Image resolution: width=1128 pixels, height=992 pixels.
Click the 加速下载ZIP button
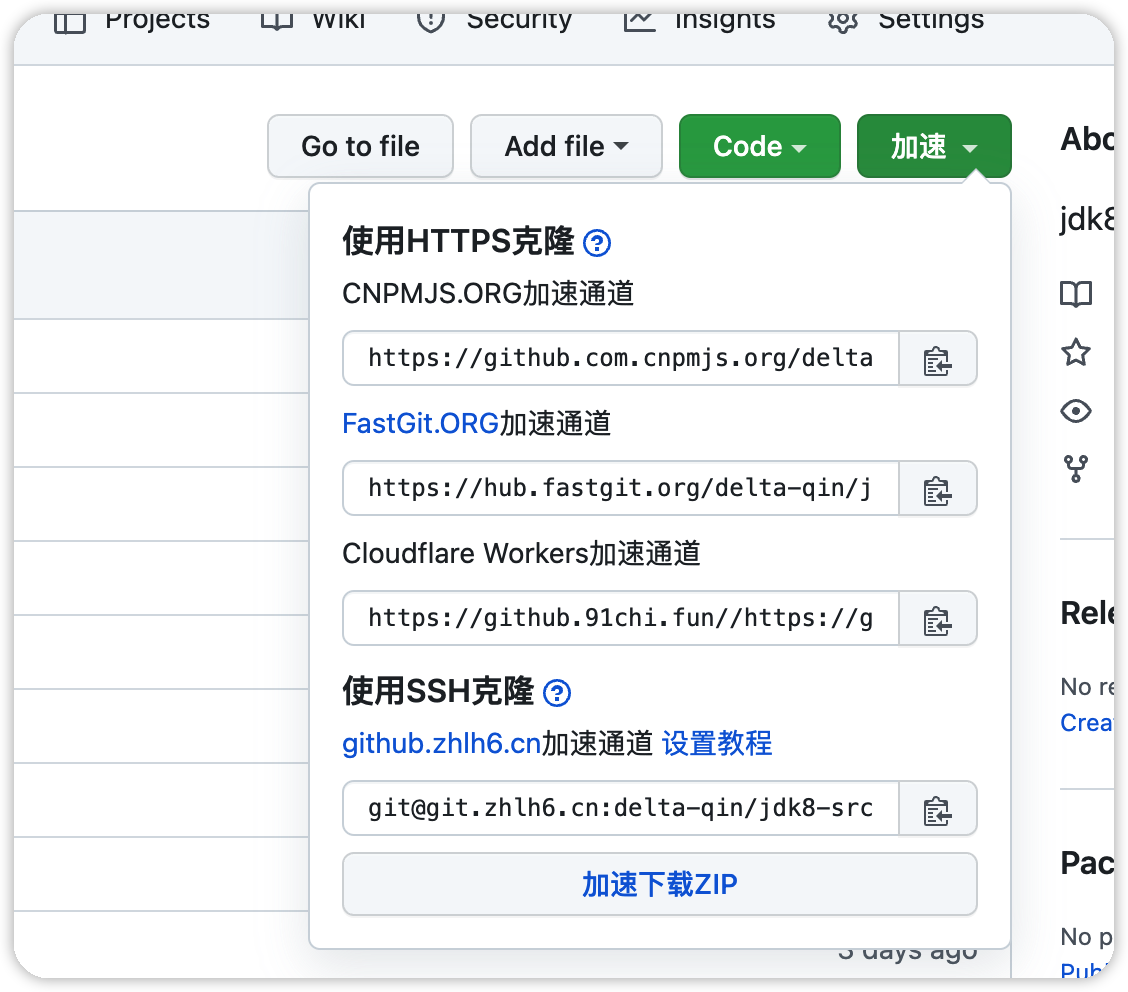pyautogui.click(x=660, y=884)
